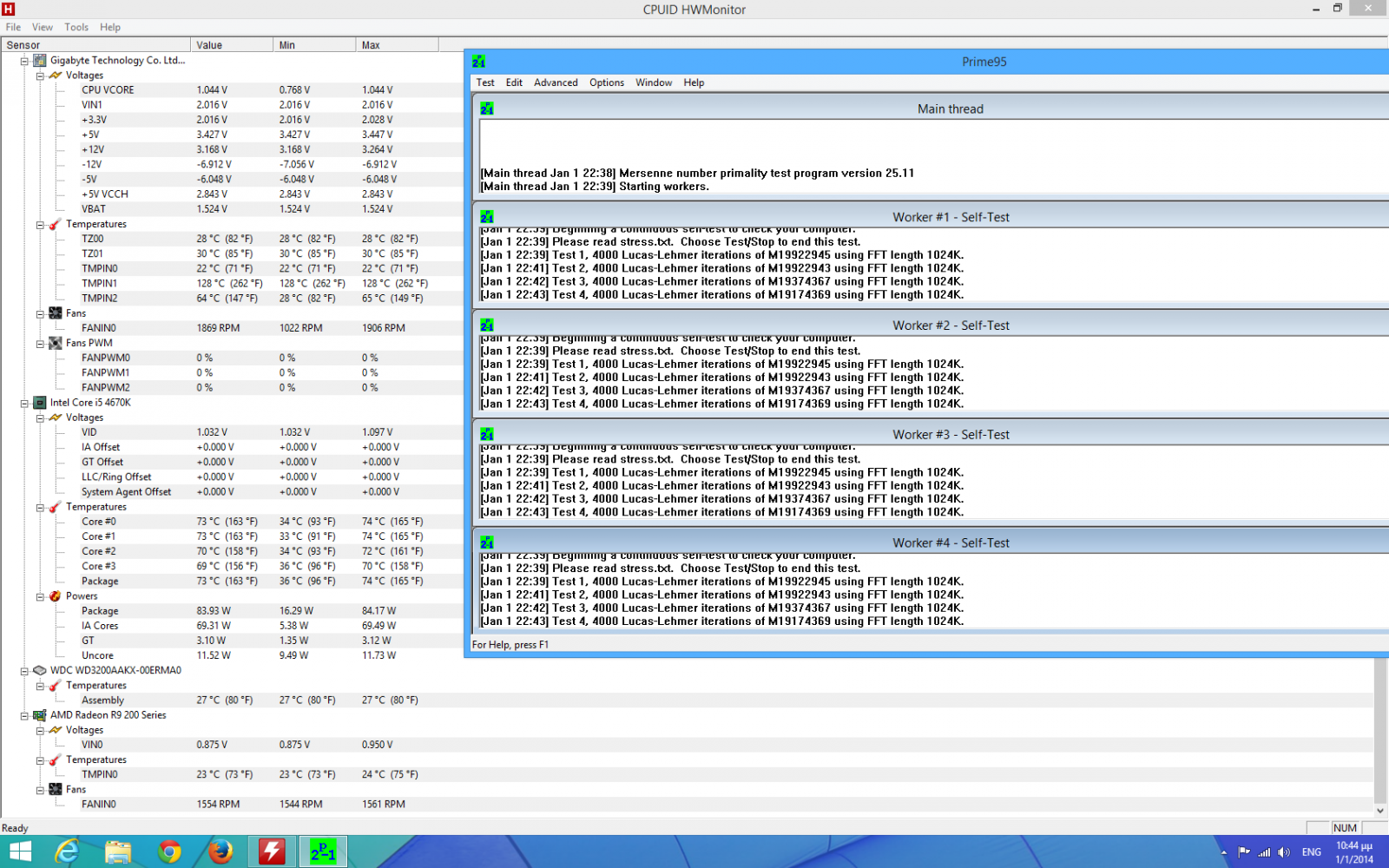The height and width of the screenshot is (868, 1389).
Task: Show hidden tray icons arrow
Action: (x=1224, y=852)
